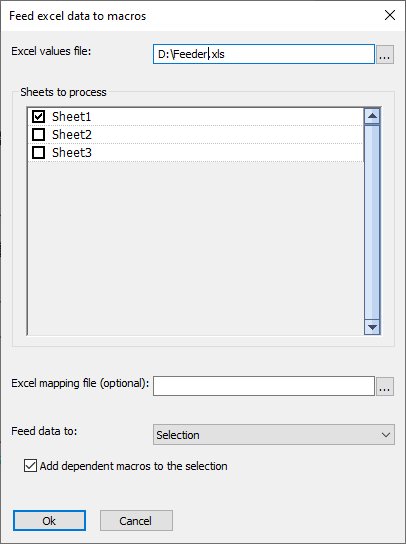Tick the Sheet3 checkbox
Screen dimensions: 406x544
[39, 153]
